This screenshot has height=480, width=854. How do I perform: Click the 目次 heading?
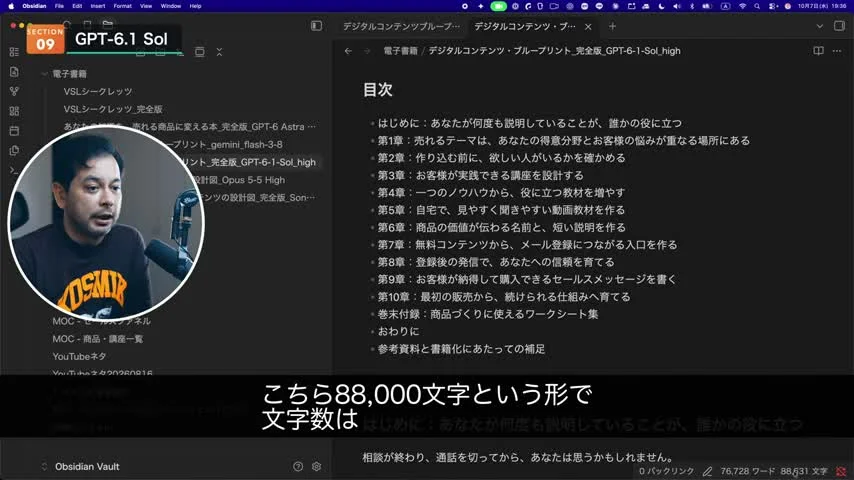tap(377, 89)
